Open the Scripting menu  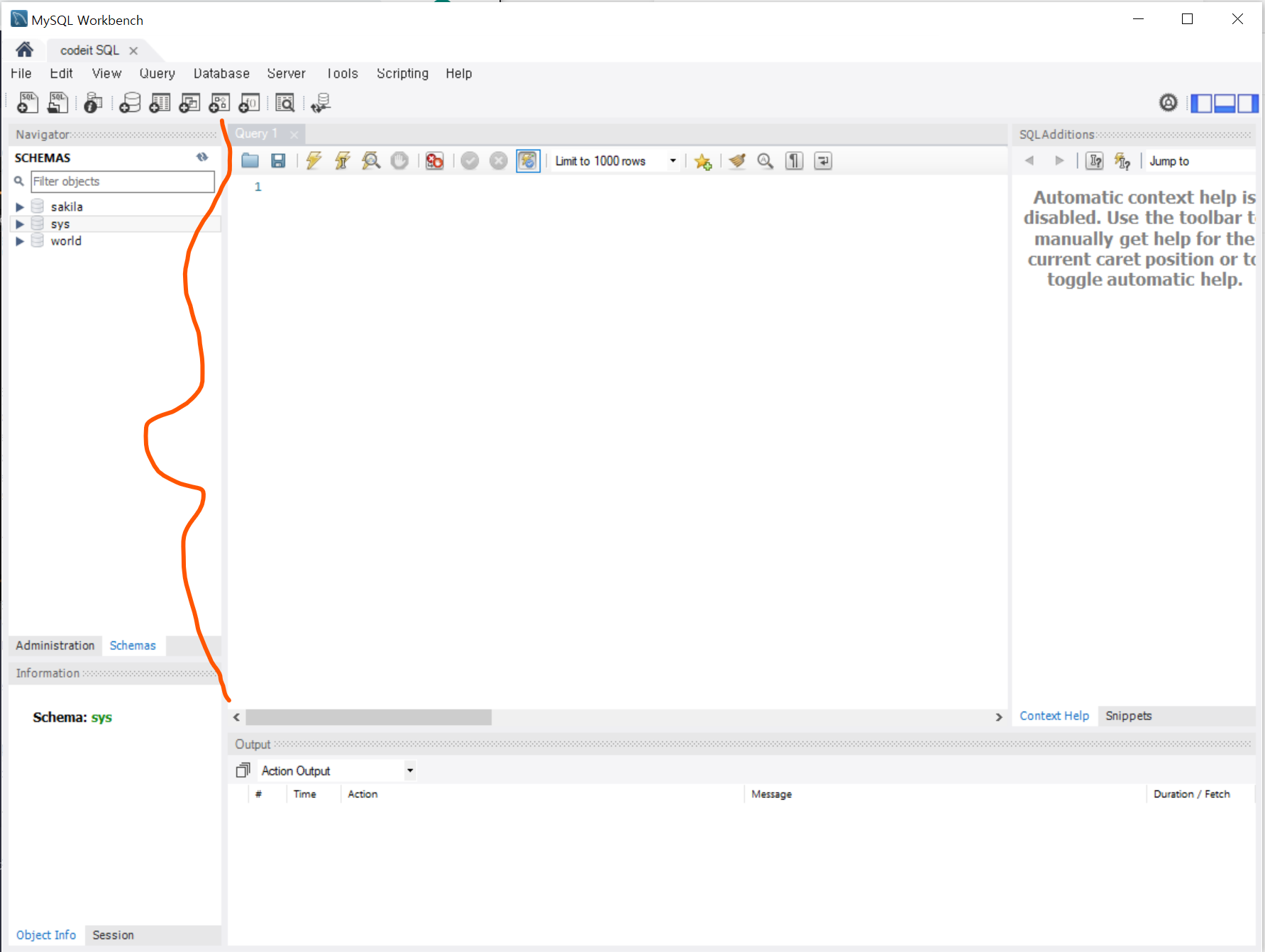pos(402,73)
